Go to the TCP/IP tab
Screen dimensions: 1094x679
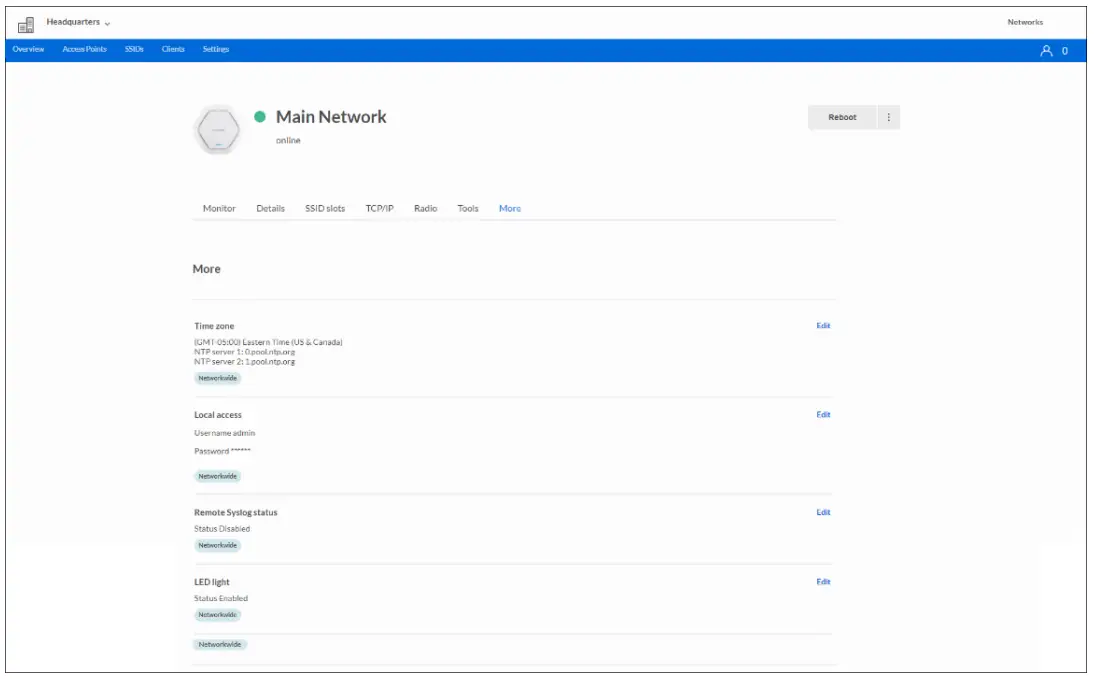click(x=379, y=209)
